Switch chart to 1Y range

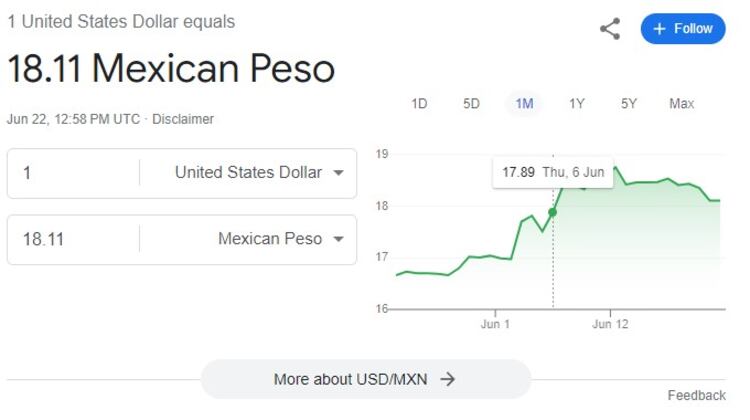point(577,104)
